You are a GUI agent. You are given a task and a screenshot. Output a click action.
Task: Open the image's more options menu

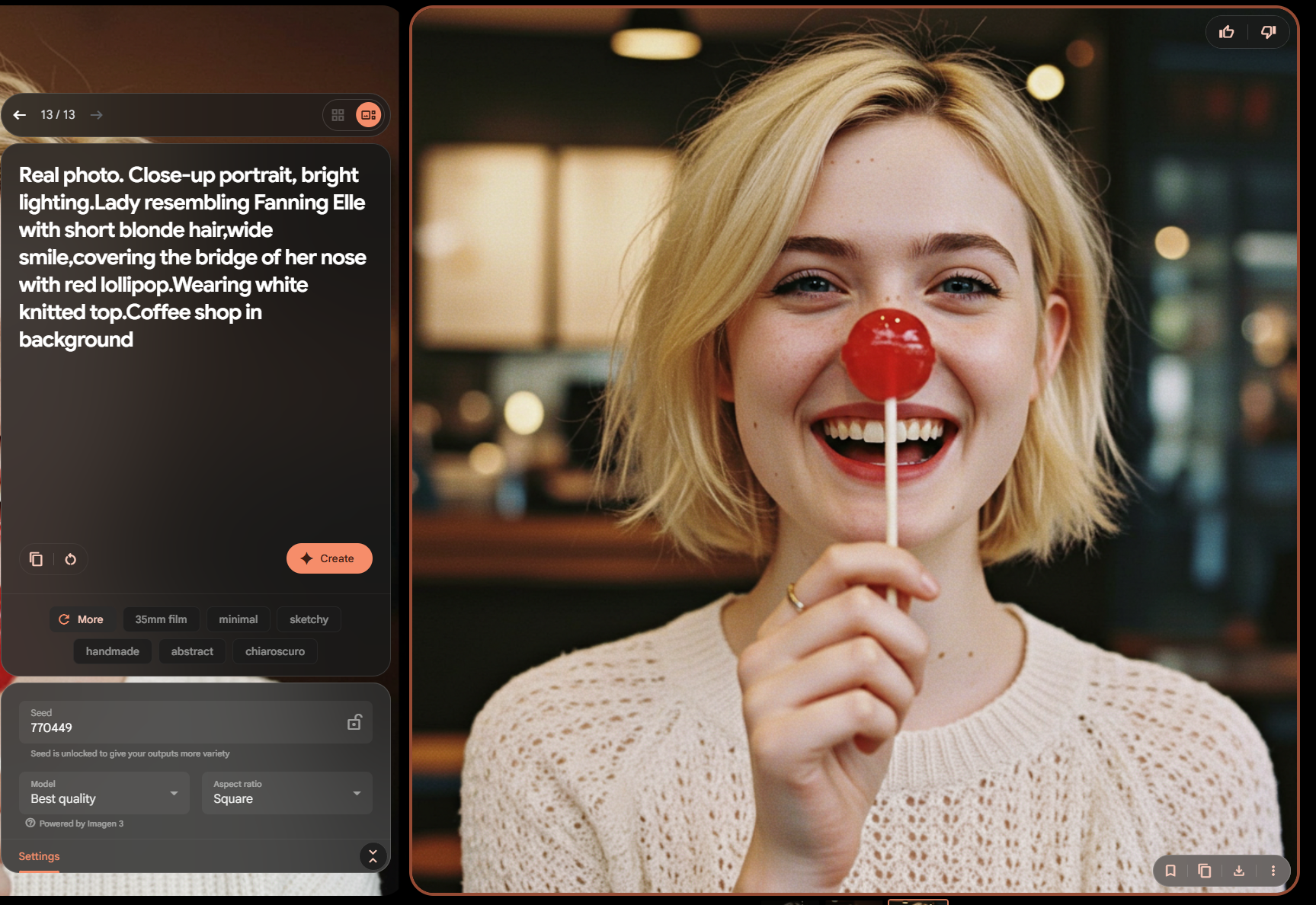pyautogui.click(x=1273, y=871)
